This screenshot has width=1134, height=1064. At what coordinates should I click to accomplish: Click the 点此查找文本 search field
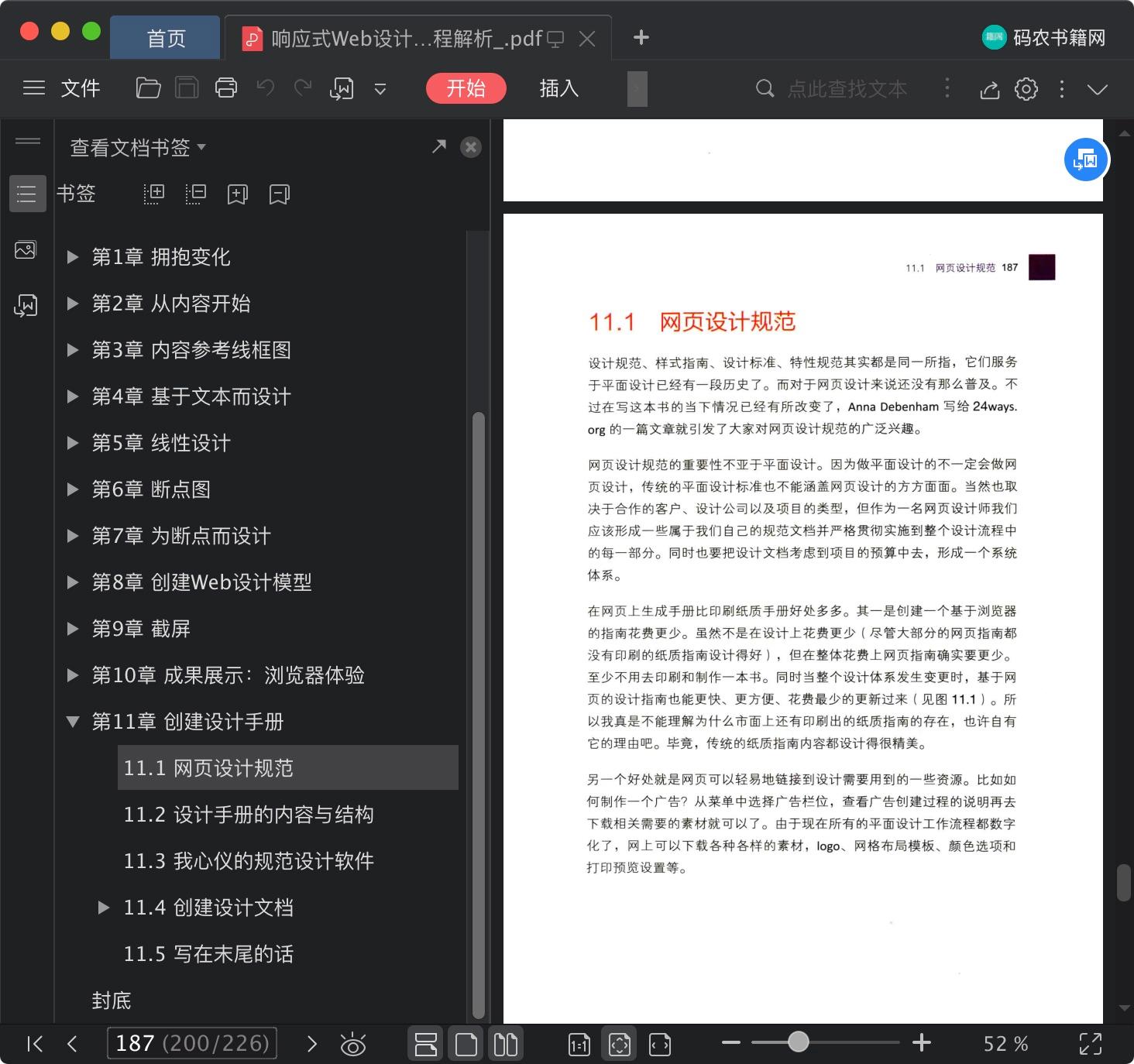pyautogui.click(x=847, y=89)
